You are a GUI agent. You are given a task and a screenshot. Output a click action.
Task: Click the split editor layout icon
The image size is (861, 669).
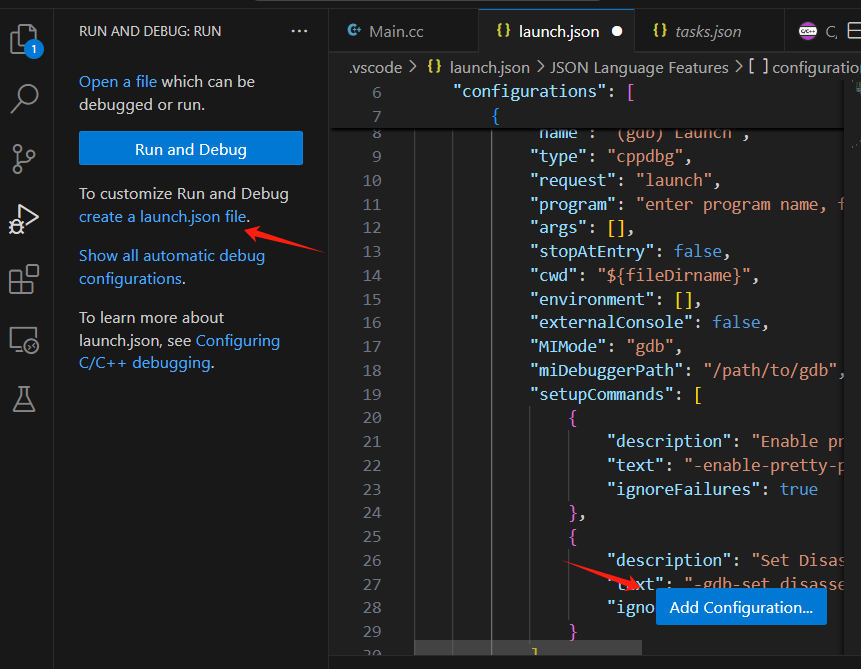tap(854, 31)
